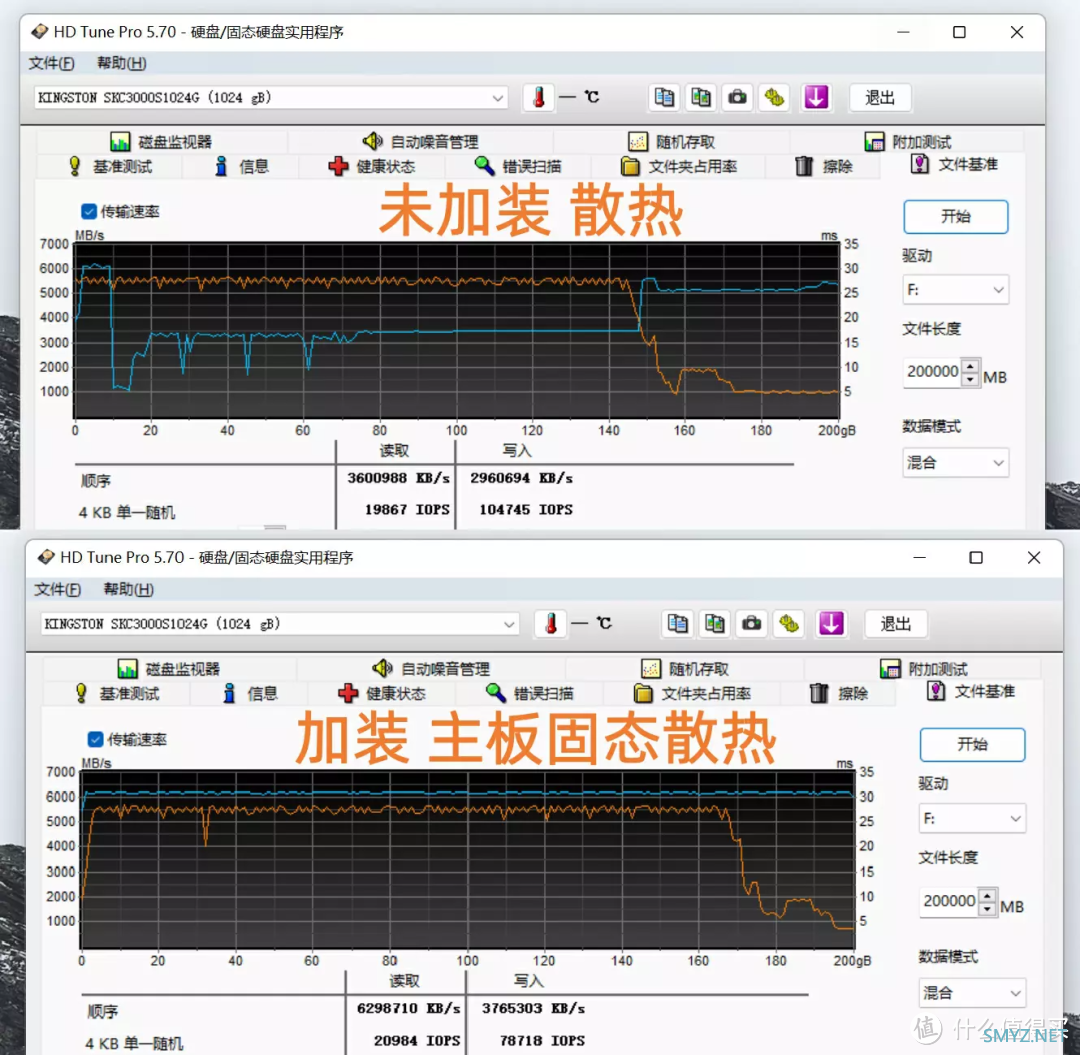Toggle 传输速率 checkbox in top window

(89, 211)
